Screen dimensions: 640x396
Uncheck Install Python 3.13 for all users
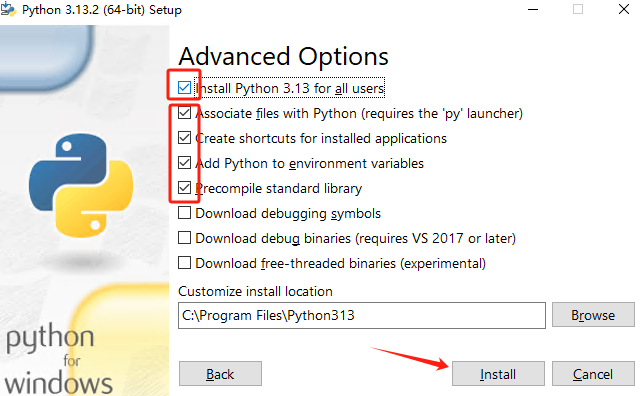pos(184,88)
